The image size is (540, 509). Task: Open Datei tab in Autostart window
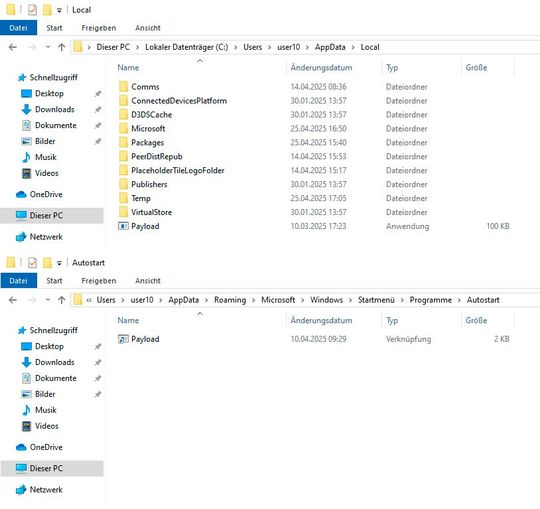point(18,281)
